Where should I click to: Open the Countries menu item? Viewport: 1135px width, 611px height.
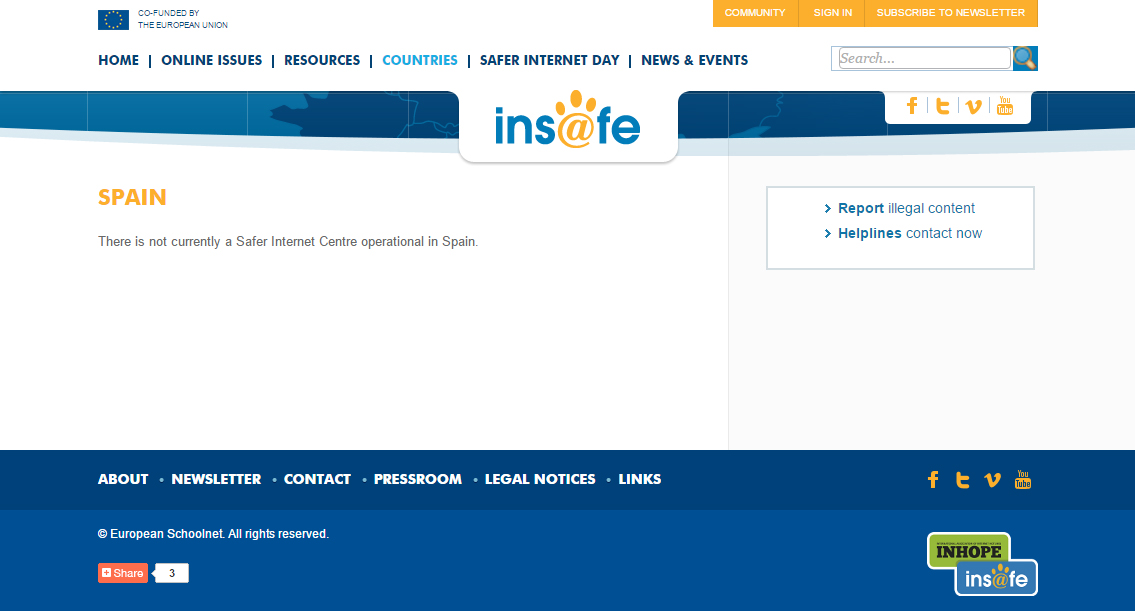420,60
